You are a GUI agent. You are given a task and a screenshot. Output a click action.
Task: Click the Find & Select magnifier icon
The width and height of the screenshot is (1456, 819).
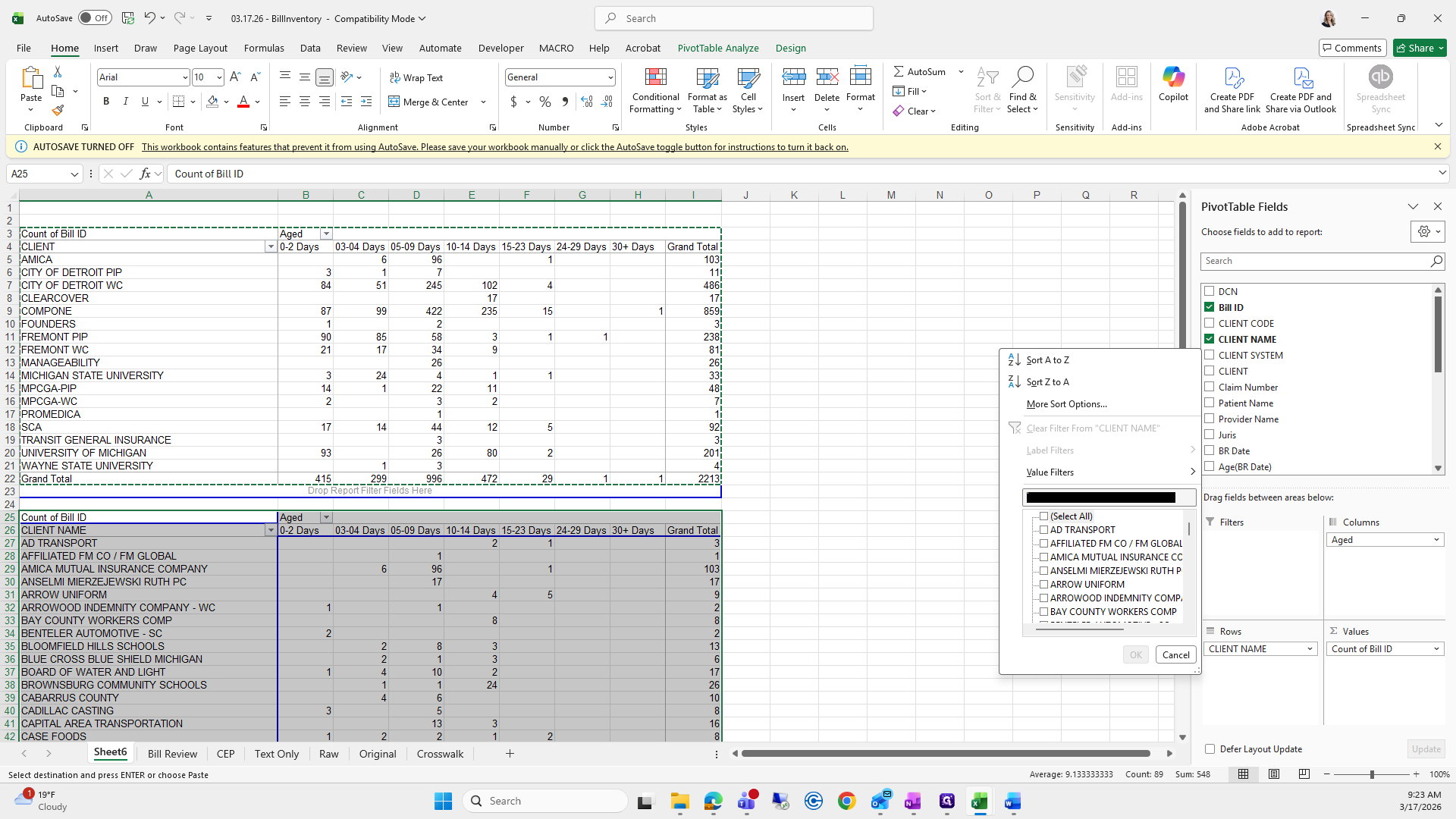1022,77
